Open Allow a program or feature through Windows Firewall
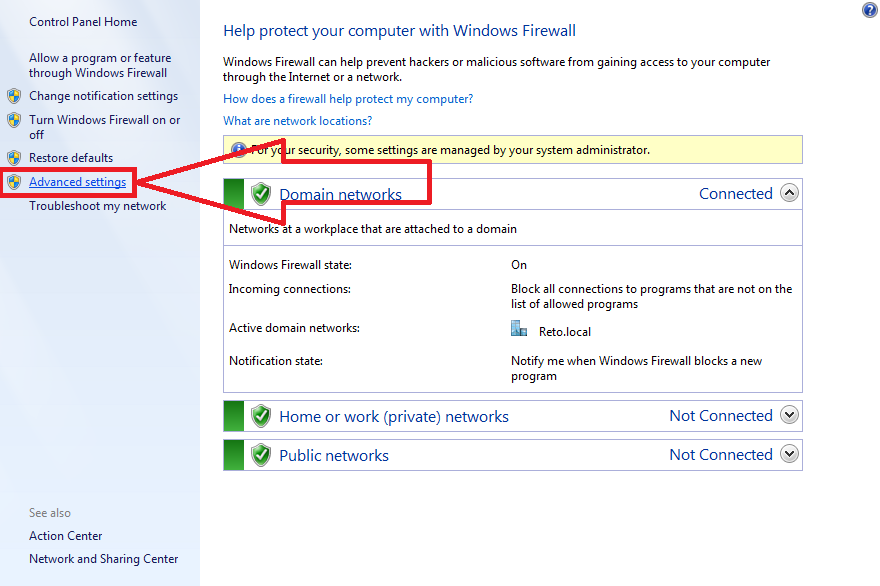 99,65
